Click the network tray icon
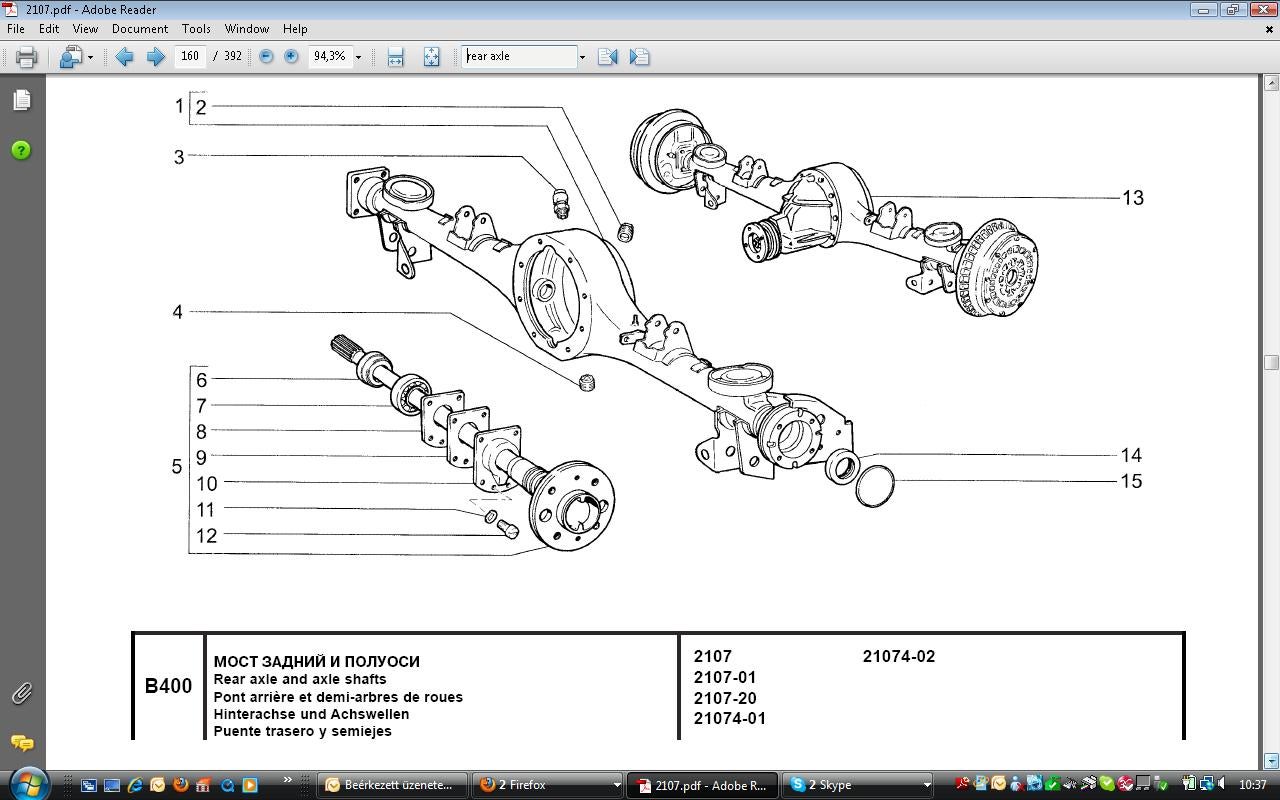 coord(1206,785)
